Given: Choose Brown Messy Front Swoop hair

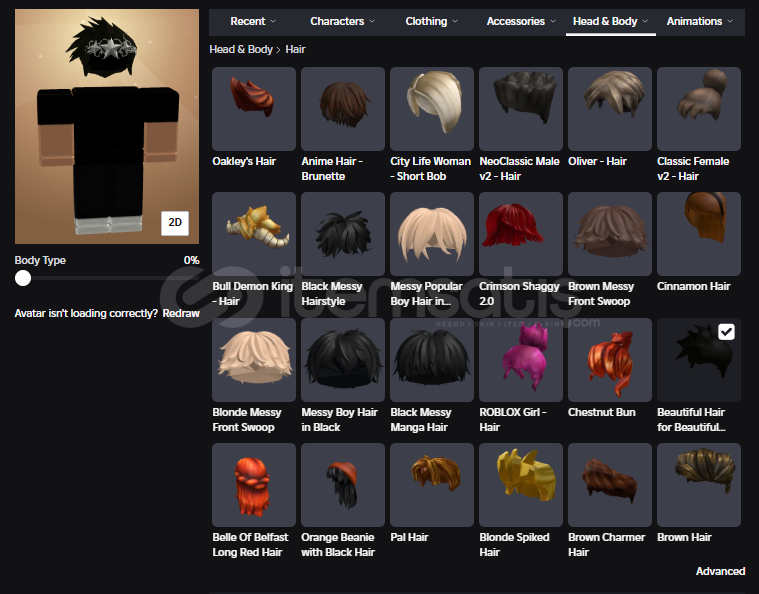Looking at the screenshot, I should (x=610, y=234).
